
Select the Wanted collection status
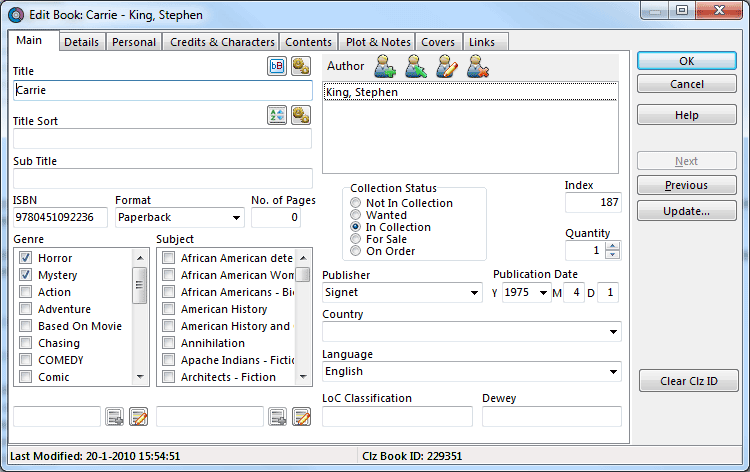pyautogui.click(x=356, y=215)
